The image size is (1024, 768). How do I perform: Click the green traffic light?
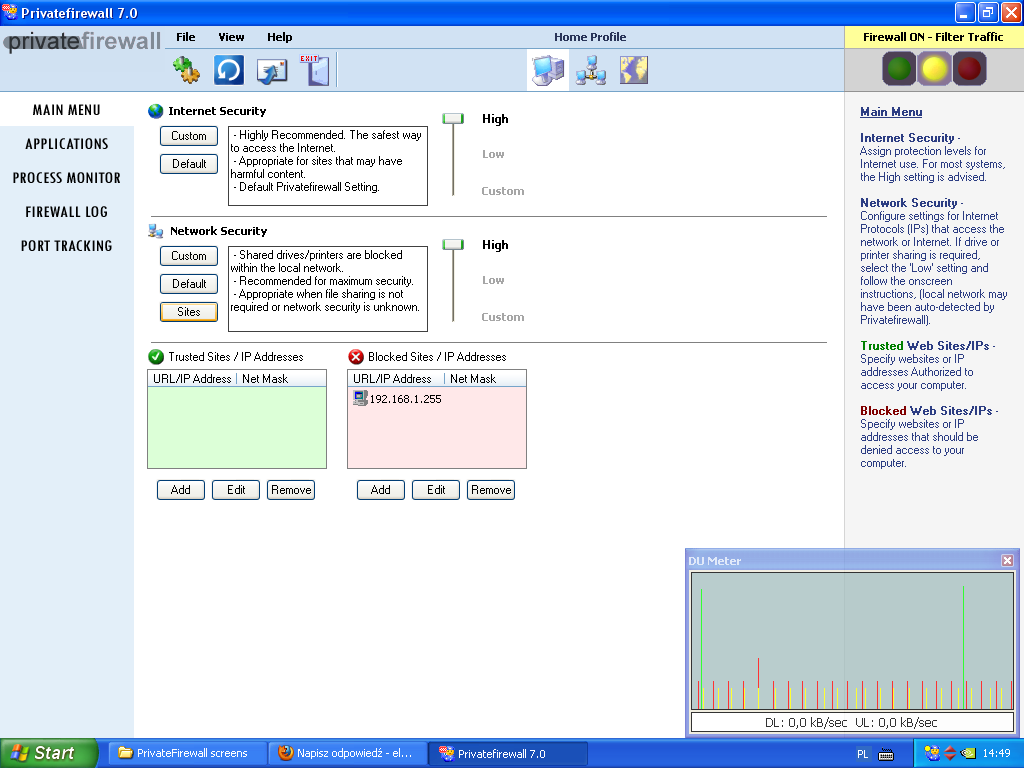[899, 69]
